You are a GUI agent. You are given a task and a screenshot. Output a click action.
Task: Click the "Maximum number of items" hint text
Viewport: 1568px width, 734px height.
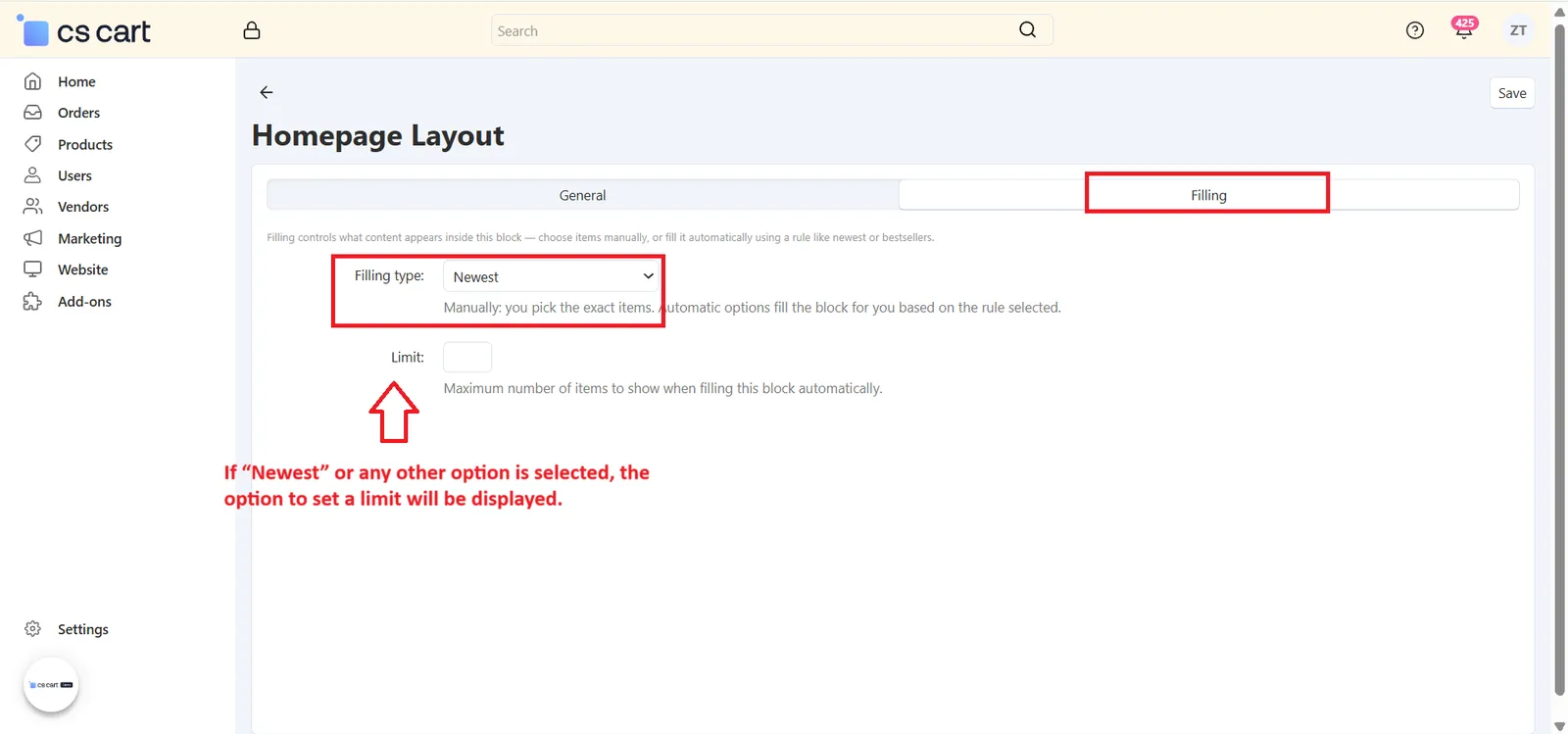pyautogui.click(x=662, y=388)
